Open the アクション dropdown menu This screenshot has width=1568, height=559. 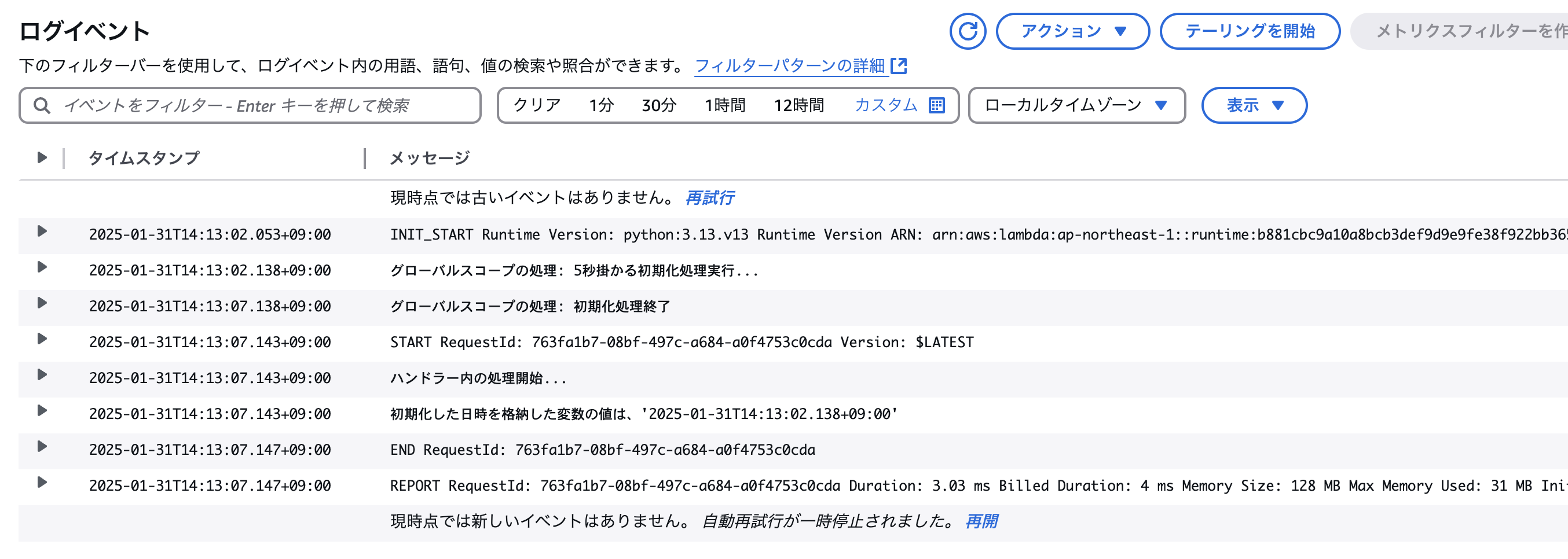tap(1072, 31)
